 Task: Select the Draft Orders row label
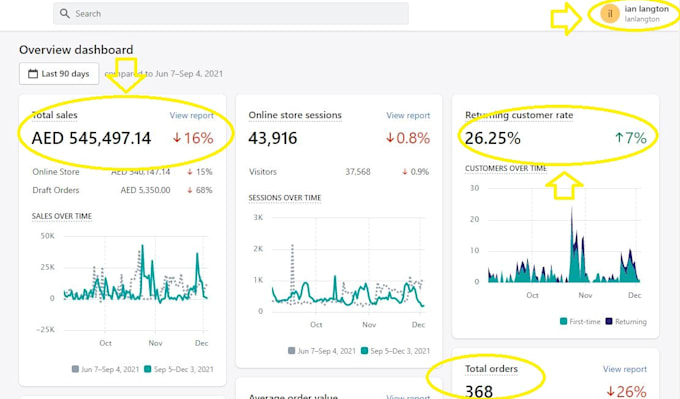tap(56, 190)
